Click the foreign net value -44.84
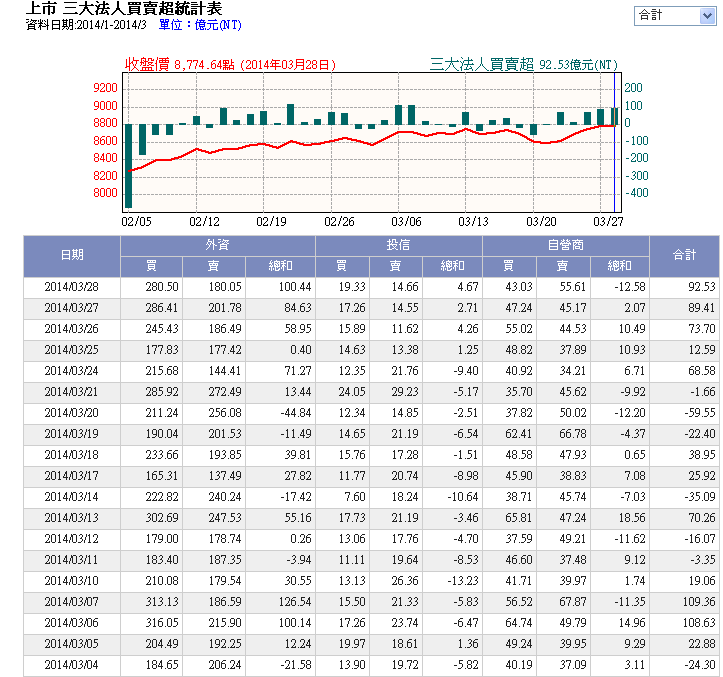This screenshot has height=677, width=723. tap(296, 413)
